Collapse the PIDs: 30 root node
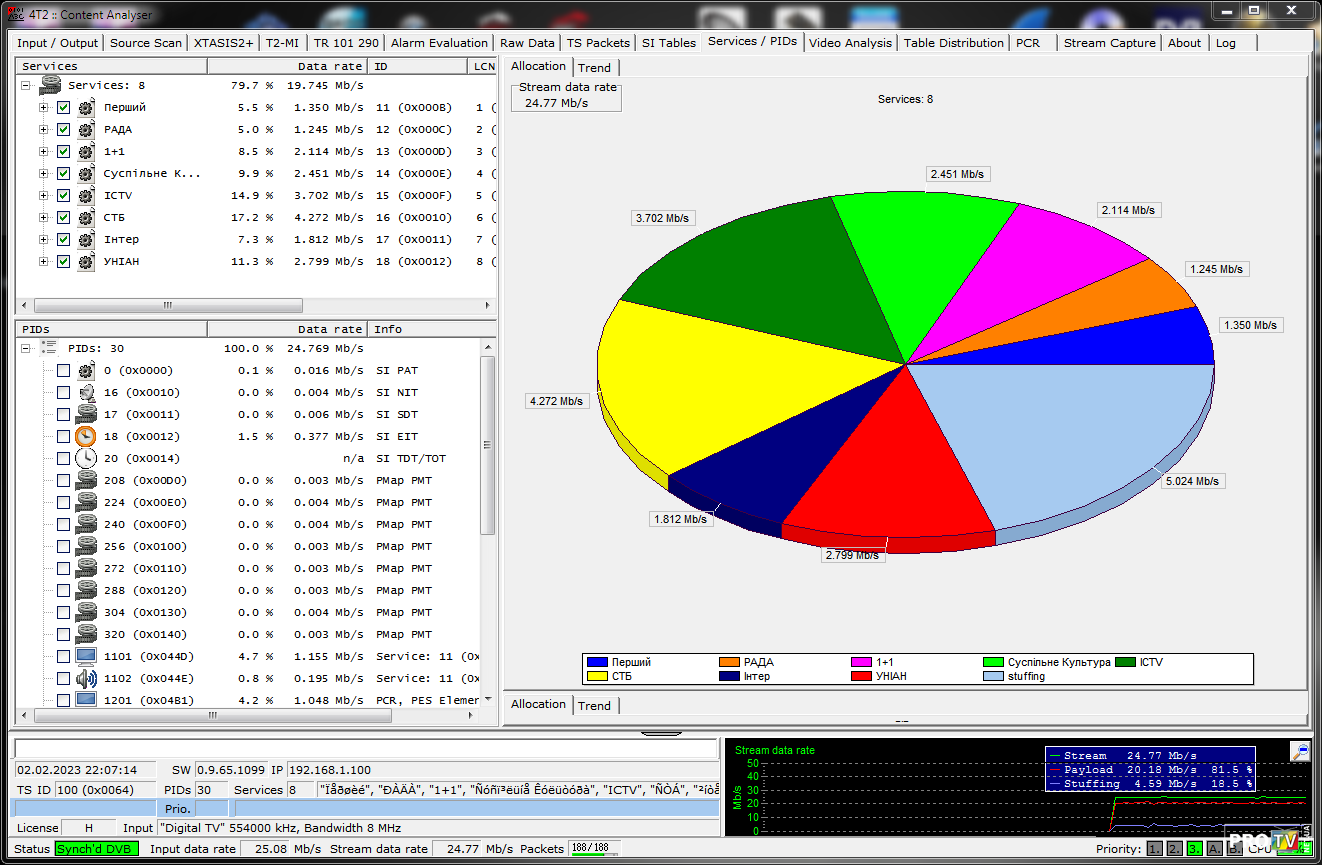 click(26, 349)
